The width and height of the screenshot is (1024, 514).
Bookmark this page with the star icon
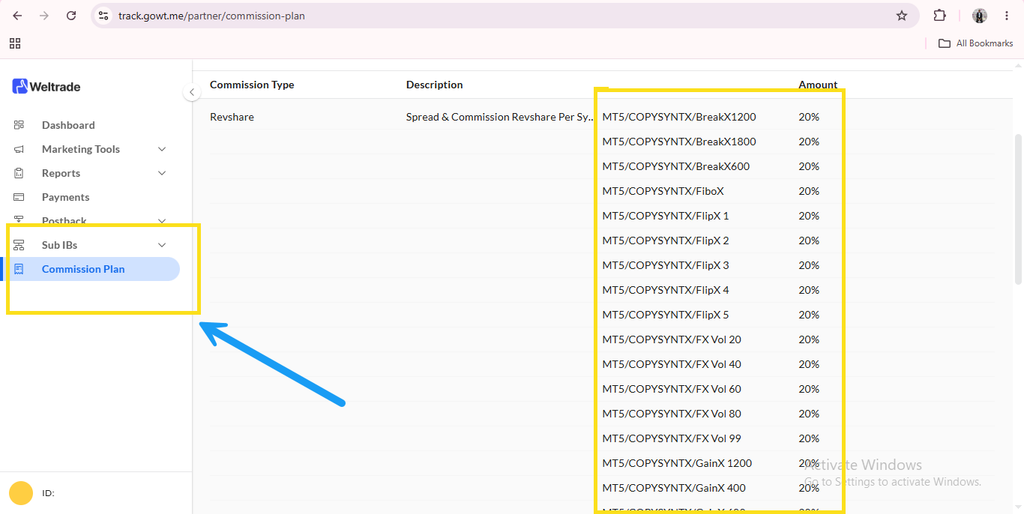point(902,16)
